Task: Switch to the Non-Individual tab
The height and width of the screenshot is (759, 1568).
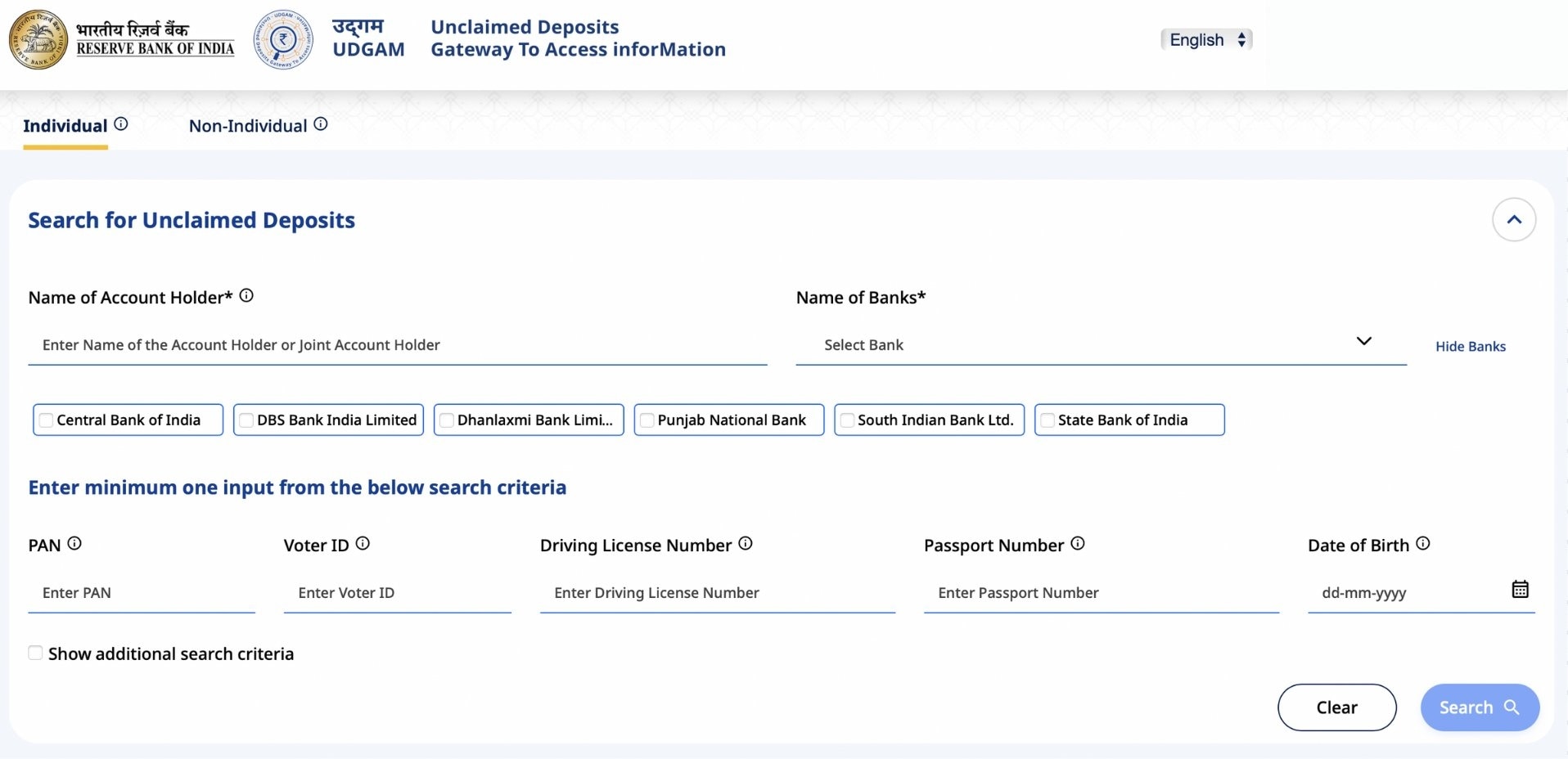Action: coord(248,126)
